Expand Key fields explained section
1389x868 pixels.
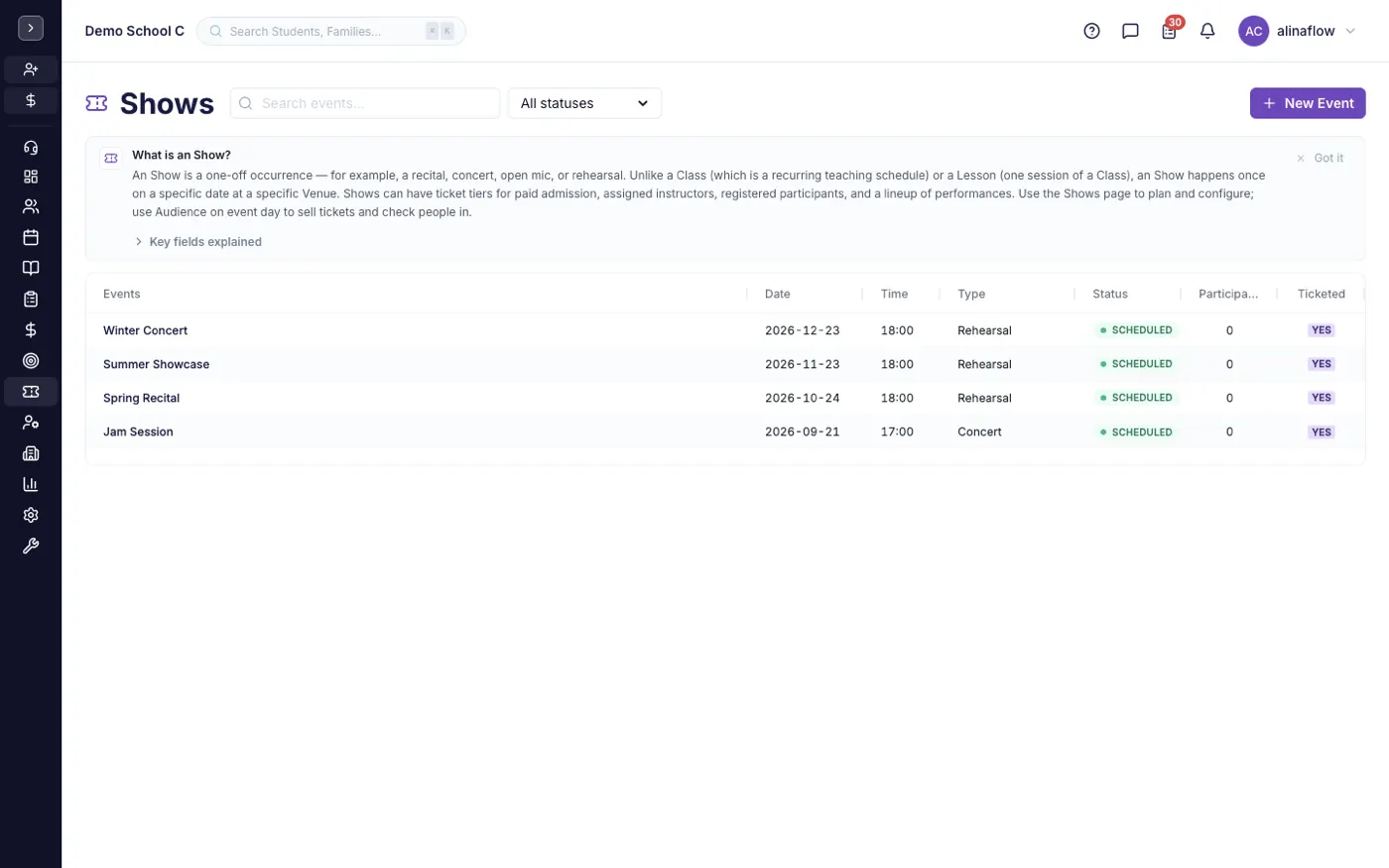point(197,242)
